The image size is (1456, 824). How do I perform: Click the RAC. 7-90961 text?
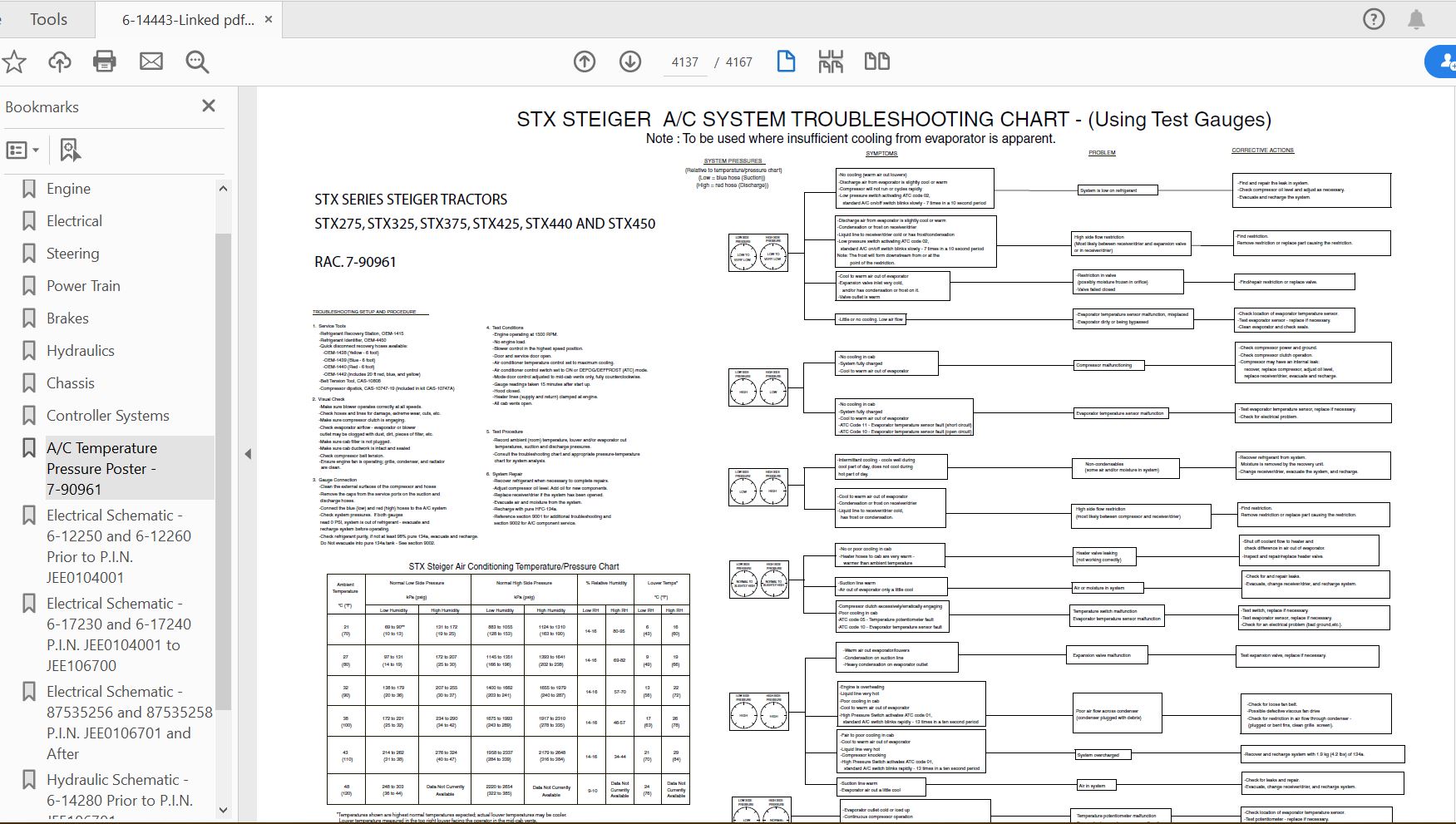355,262
